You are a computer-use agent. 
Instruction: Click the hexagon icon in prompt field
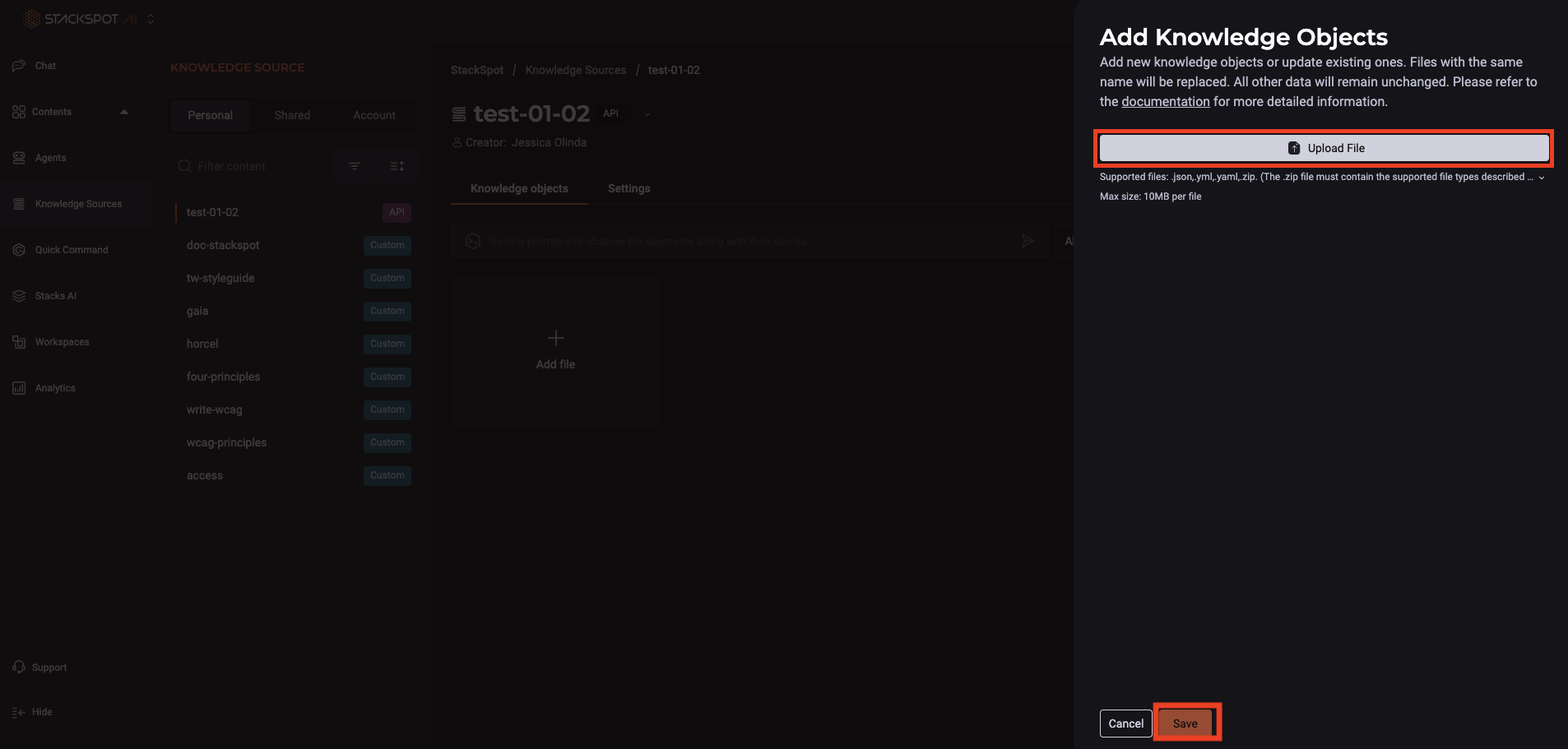point(473,241)
